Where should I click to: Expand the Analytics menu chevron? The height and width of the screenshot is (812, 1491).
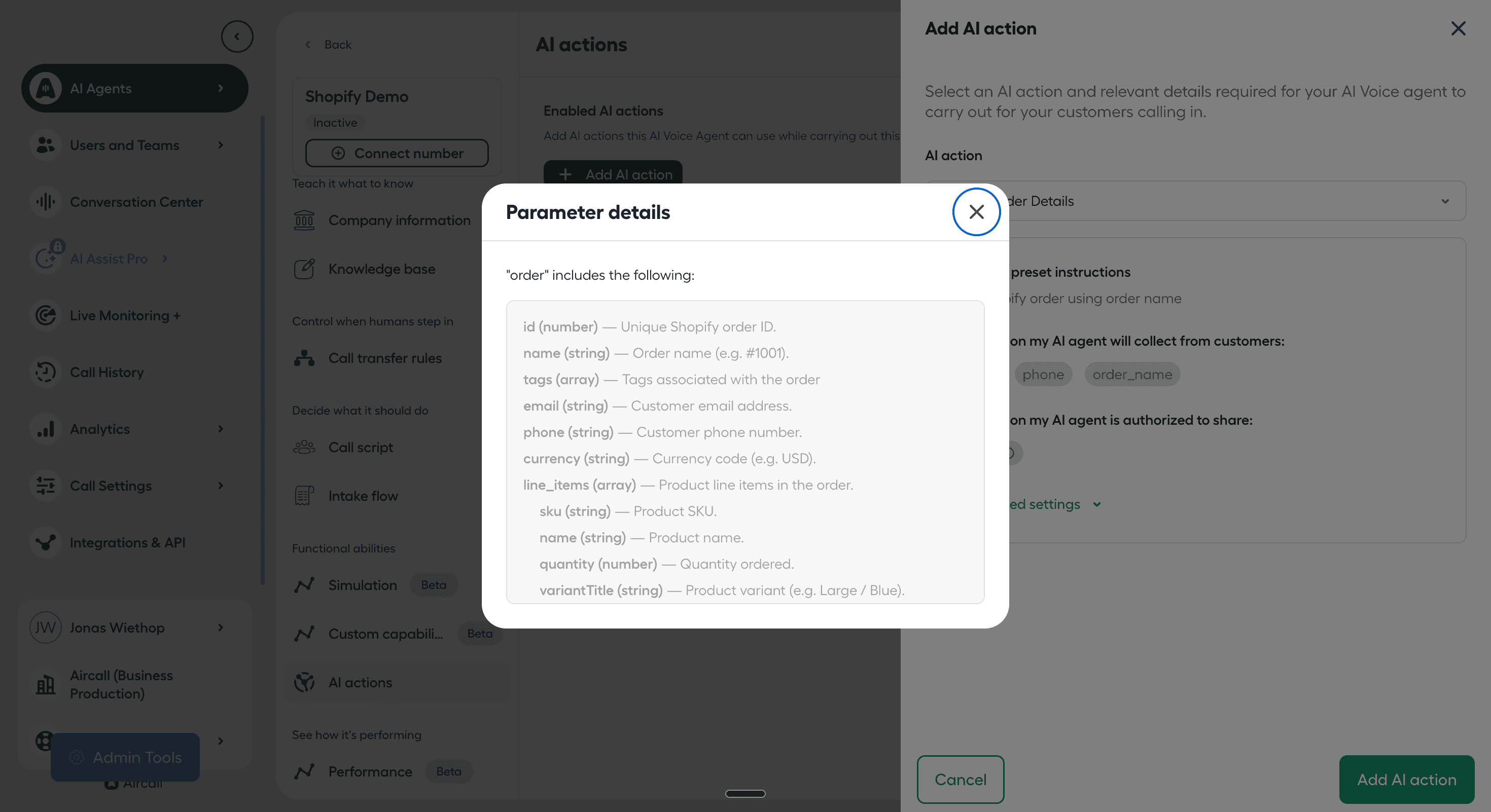tap(221, 429)
